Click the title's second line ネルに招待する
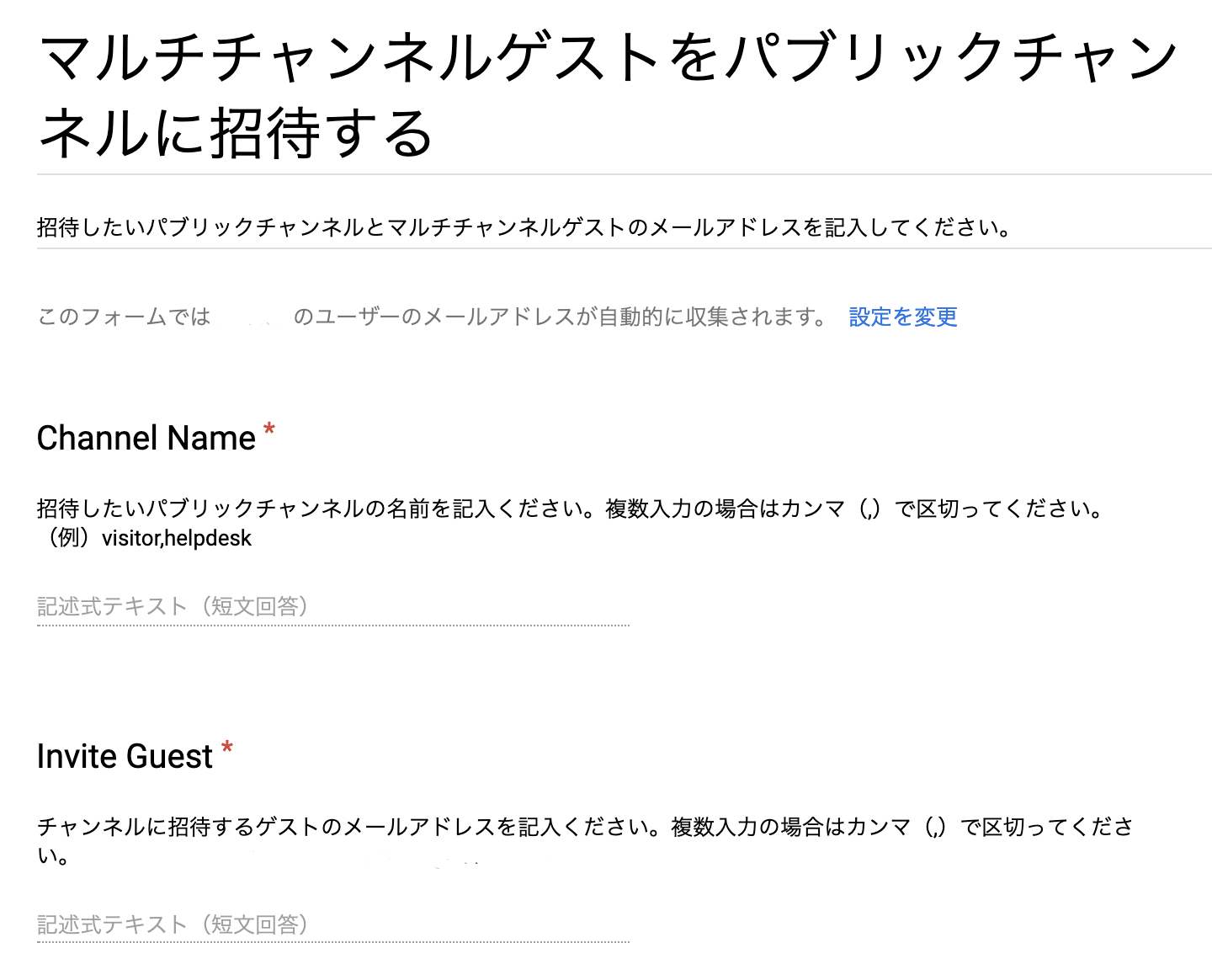This screenshot has height=980, width=1212. 236,133
